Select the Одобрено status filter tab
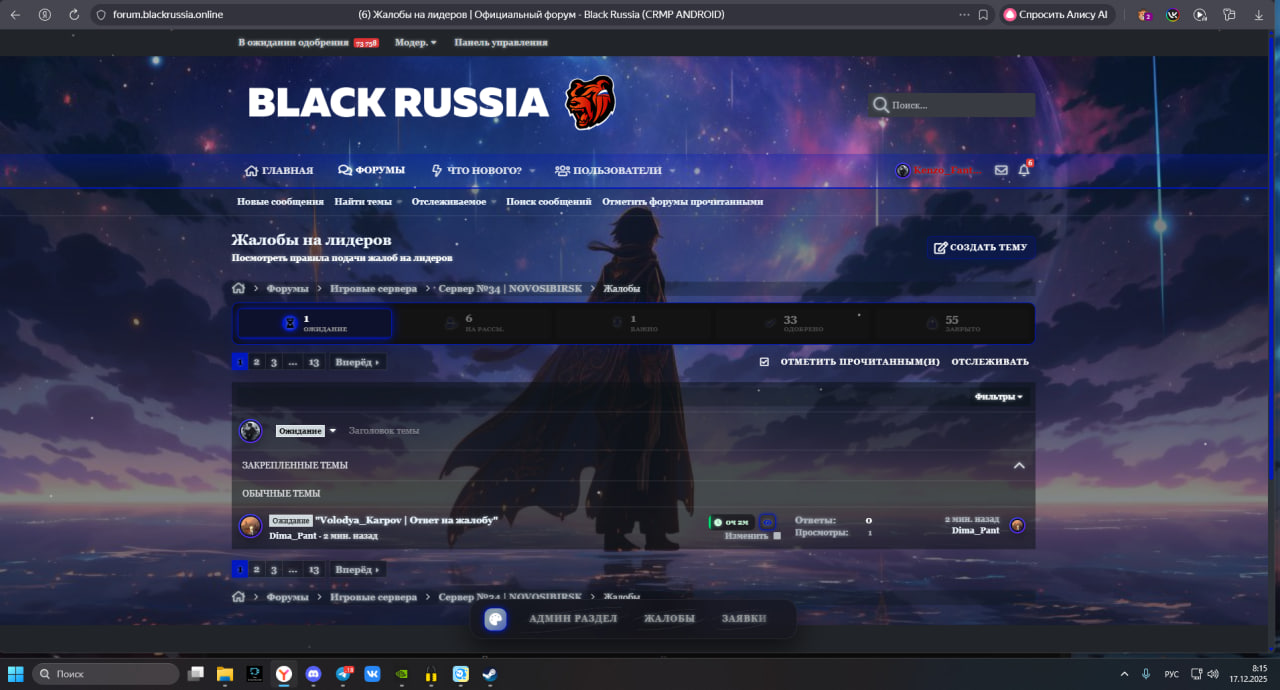1280x690 pixels. coord(793,323)
